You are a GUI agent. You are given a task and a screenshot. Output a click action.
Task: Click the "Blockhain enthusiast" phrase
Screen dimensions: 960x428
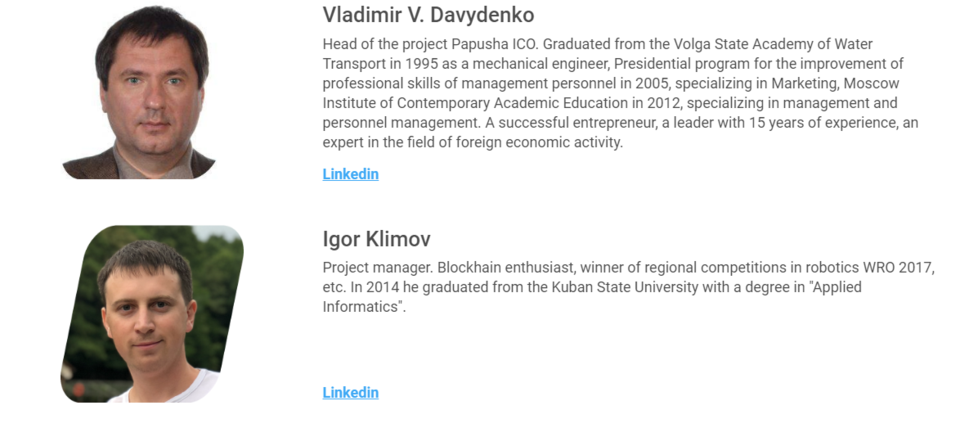coord(506,268)
